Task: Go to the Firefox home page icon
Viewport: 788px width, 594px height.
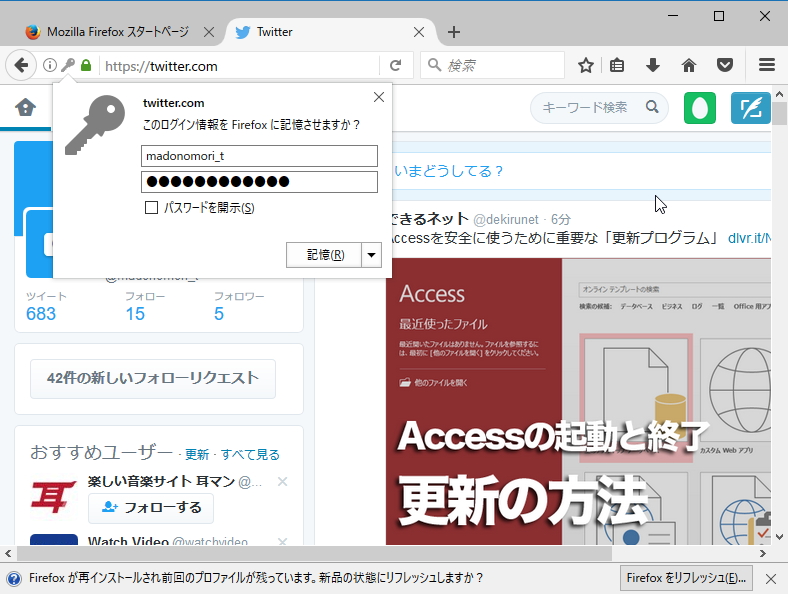Action: point(689,65)
